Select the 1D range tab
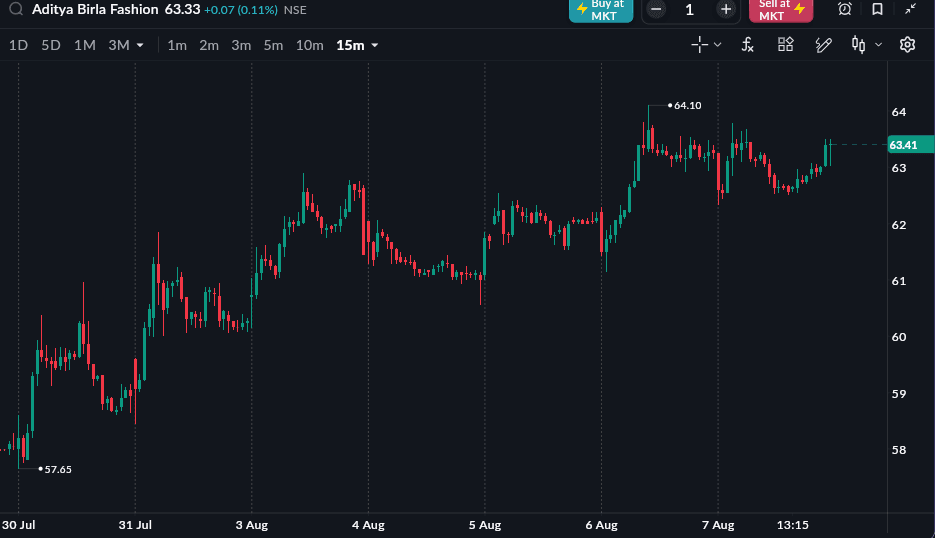The height and width of the screenshot is (538, 935). (x=18, y=45)
